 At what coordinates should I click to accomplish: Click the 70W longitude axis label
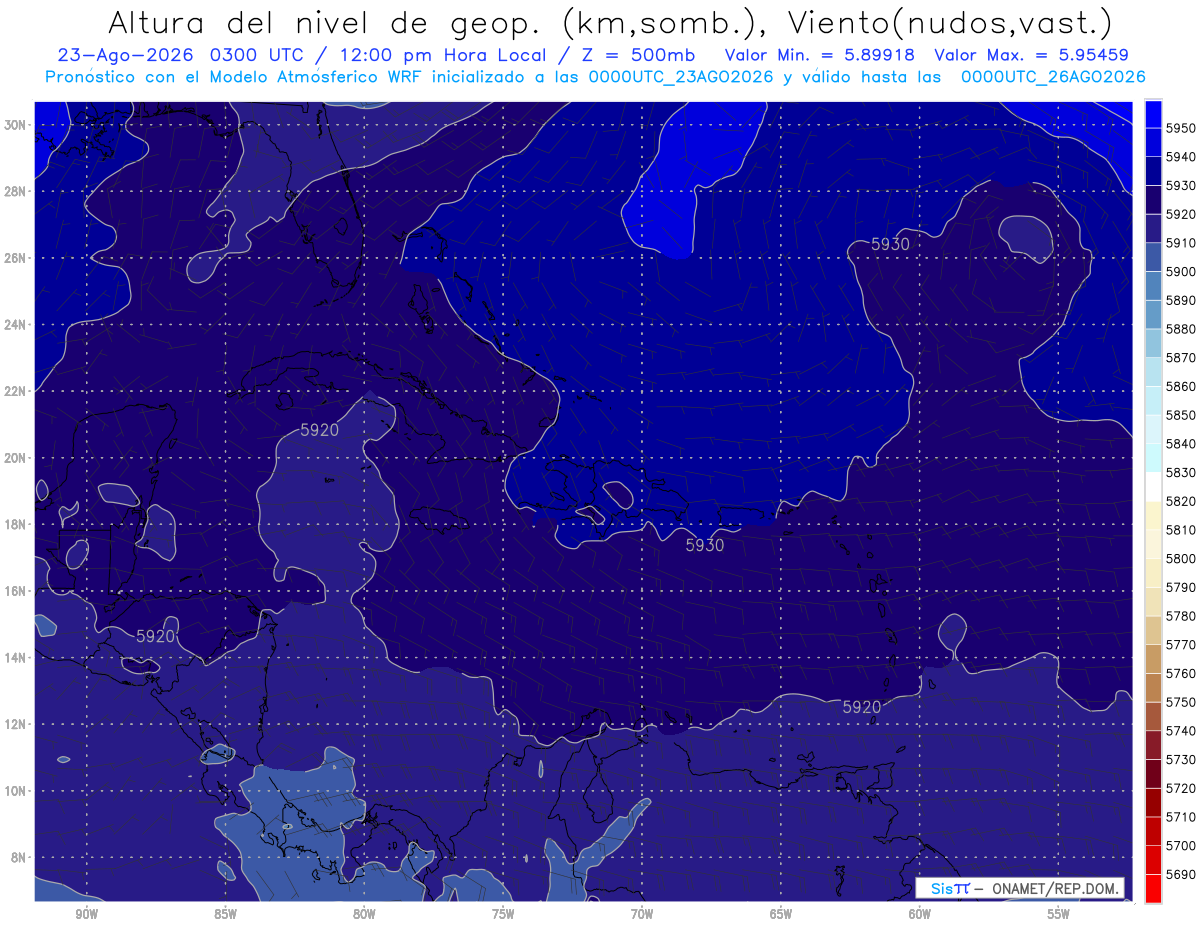point(642,914)
